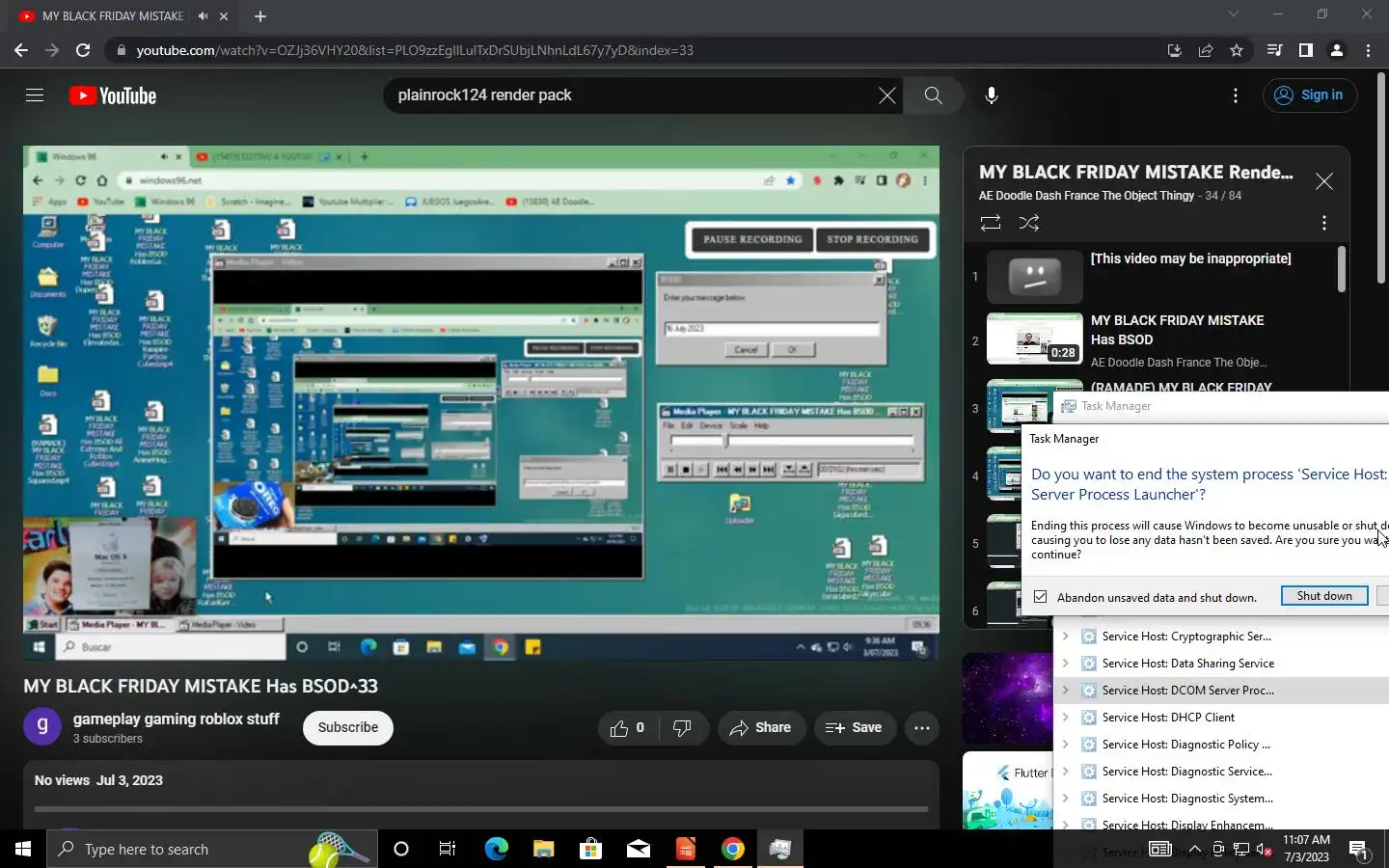Check 'Abandon unsaved data and shut down' box
This screenshot has width=1389, height=868.
point(1040,597)
